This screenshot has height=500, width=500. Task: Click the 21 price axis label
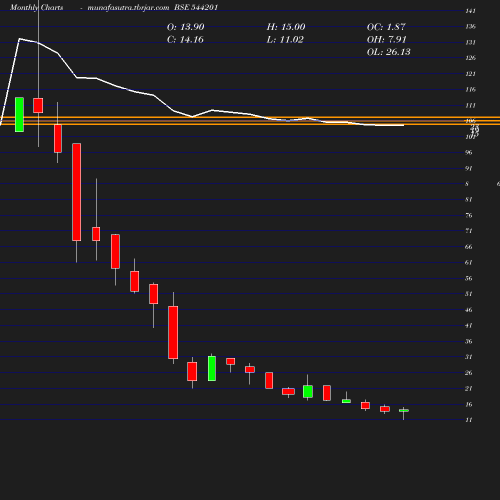point(469,389)
